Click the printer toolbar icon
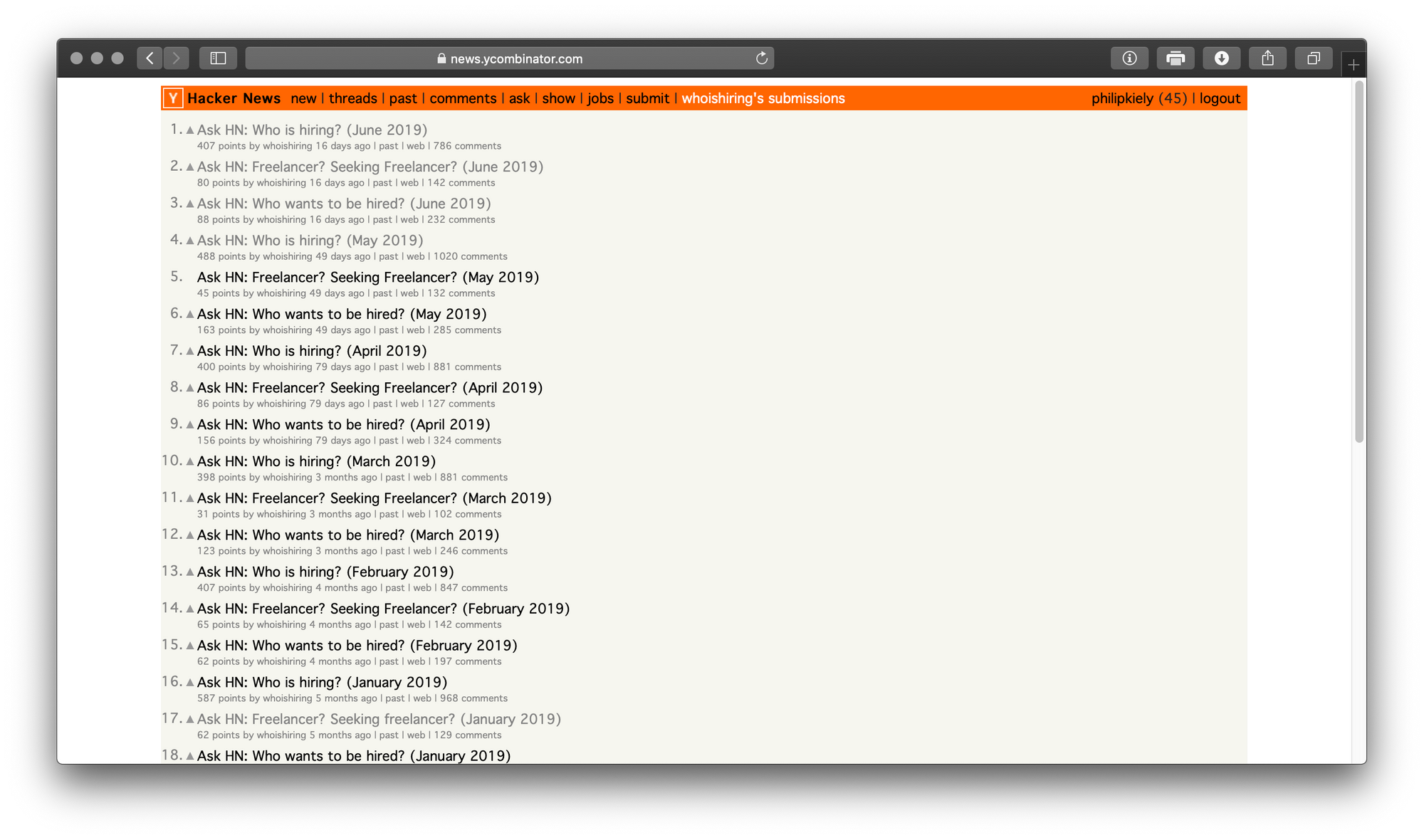This screenshot has width=1424, height=840. click(1176, 58)
